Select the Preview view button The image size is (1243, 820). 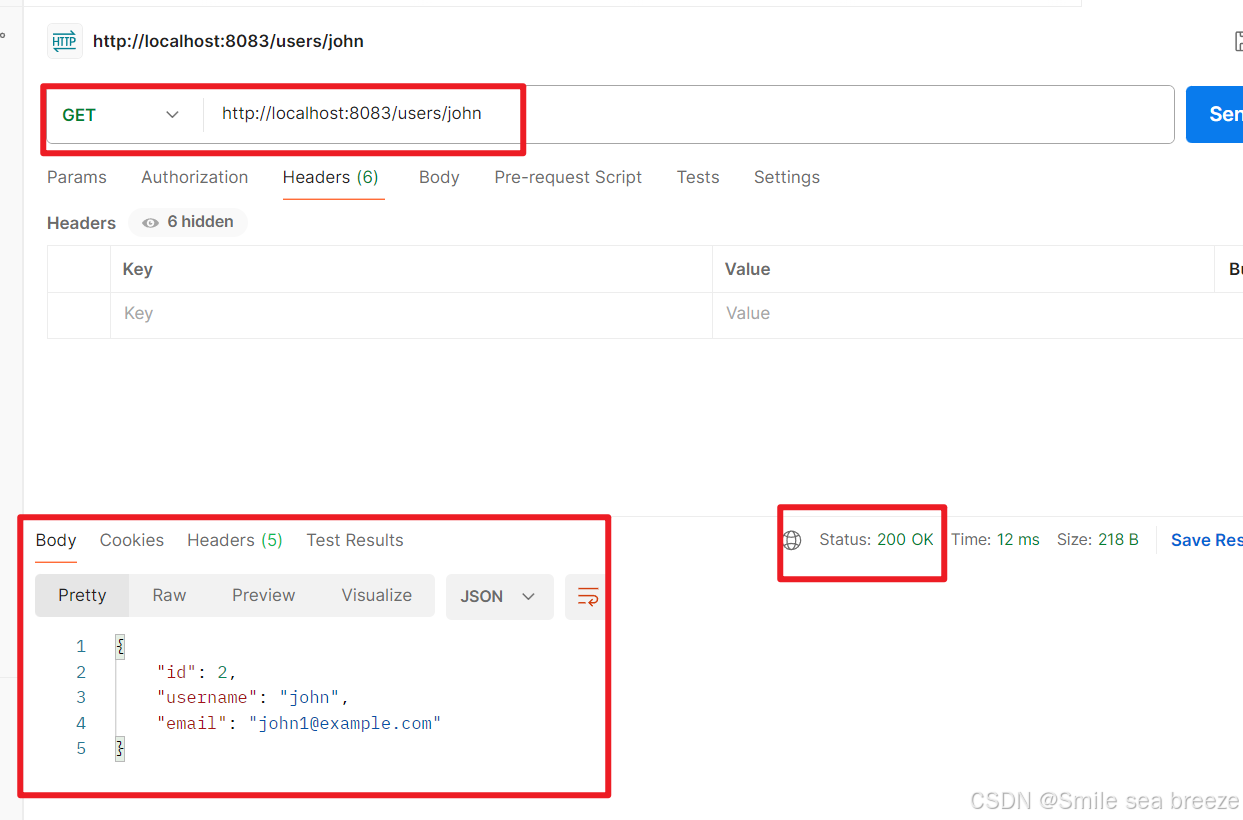pos(264,595)
